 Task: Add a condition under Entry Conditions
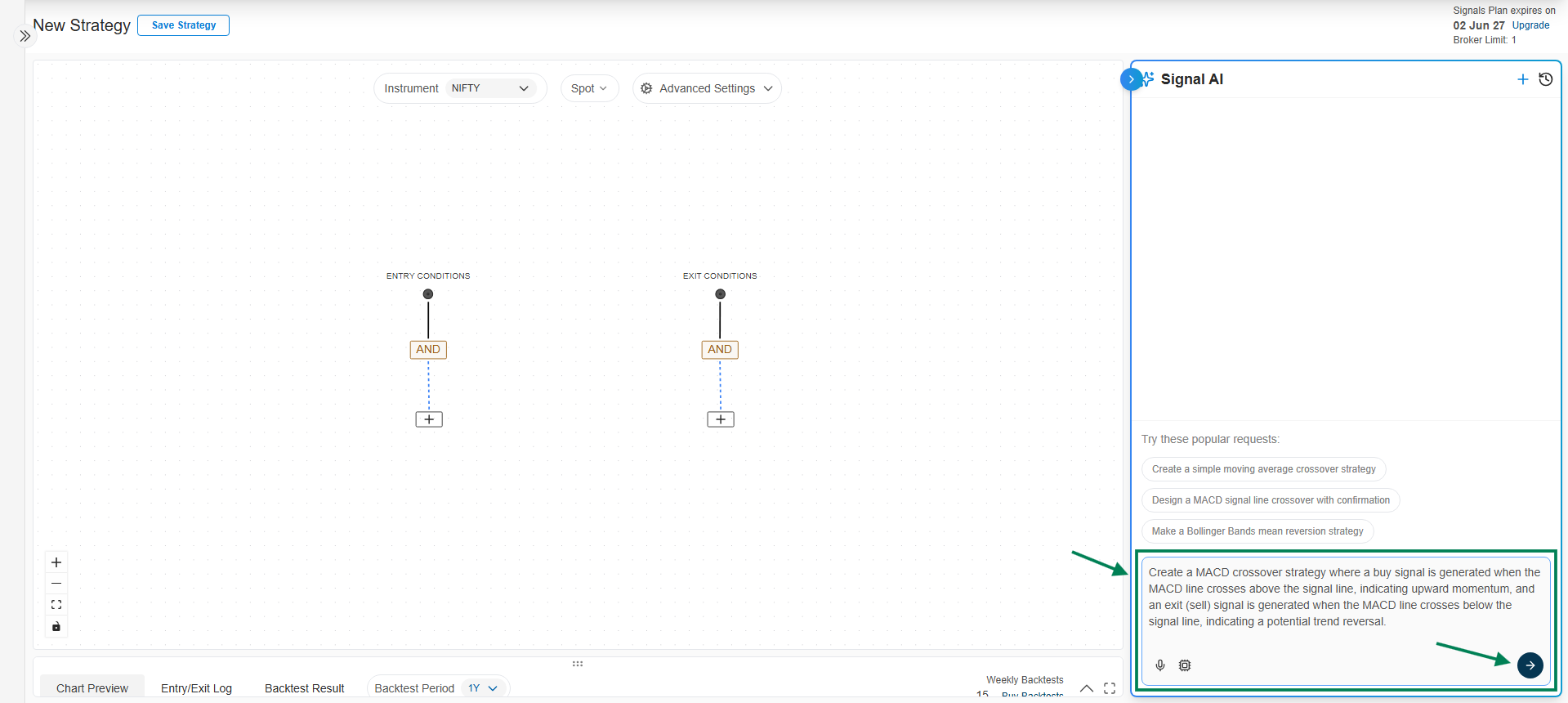429,419
